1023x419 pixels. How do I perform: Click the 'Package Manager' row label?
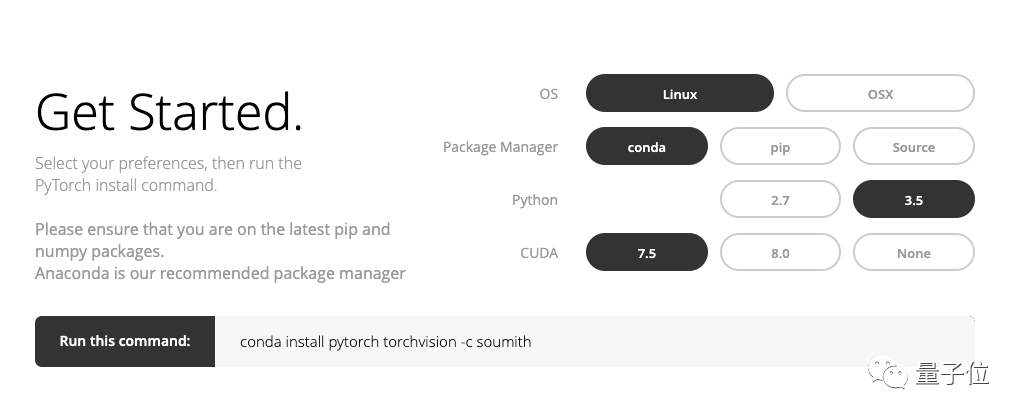tap(500, 147)
